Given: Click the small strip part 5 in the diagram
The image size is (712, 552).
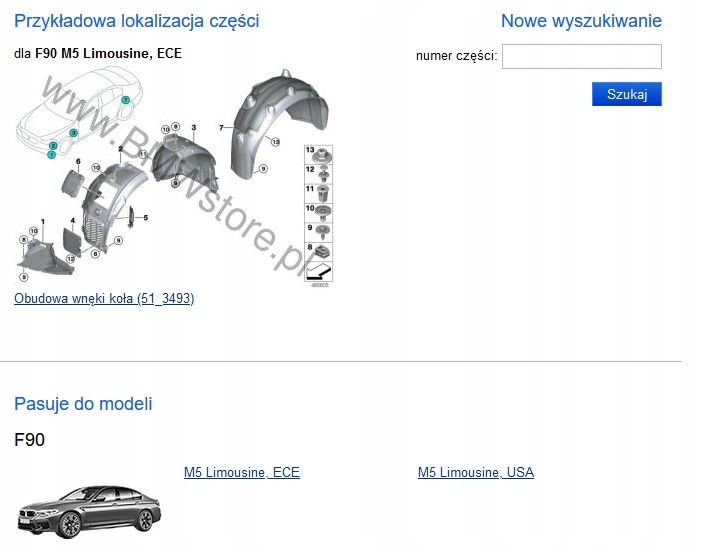Looking at the screenshot, I should (x=131, y=217).
